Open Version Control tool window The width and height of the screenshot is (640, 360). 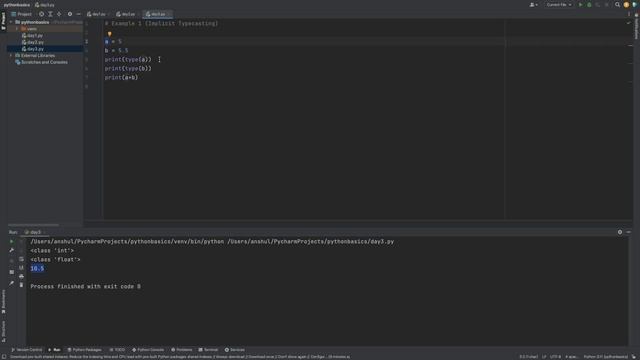pos(27,350)
